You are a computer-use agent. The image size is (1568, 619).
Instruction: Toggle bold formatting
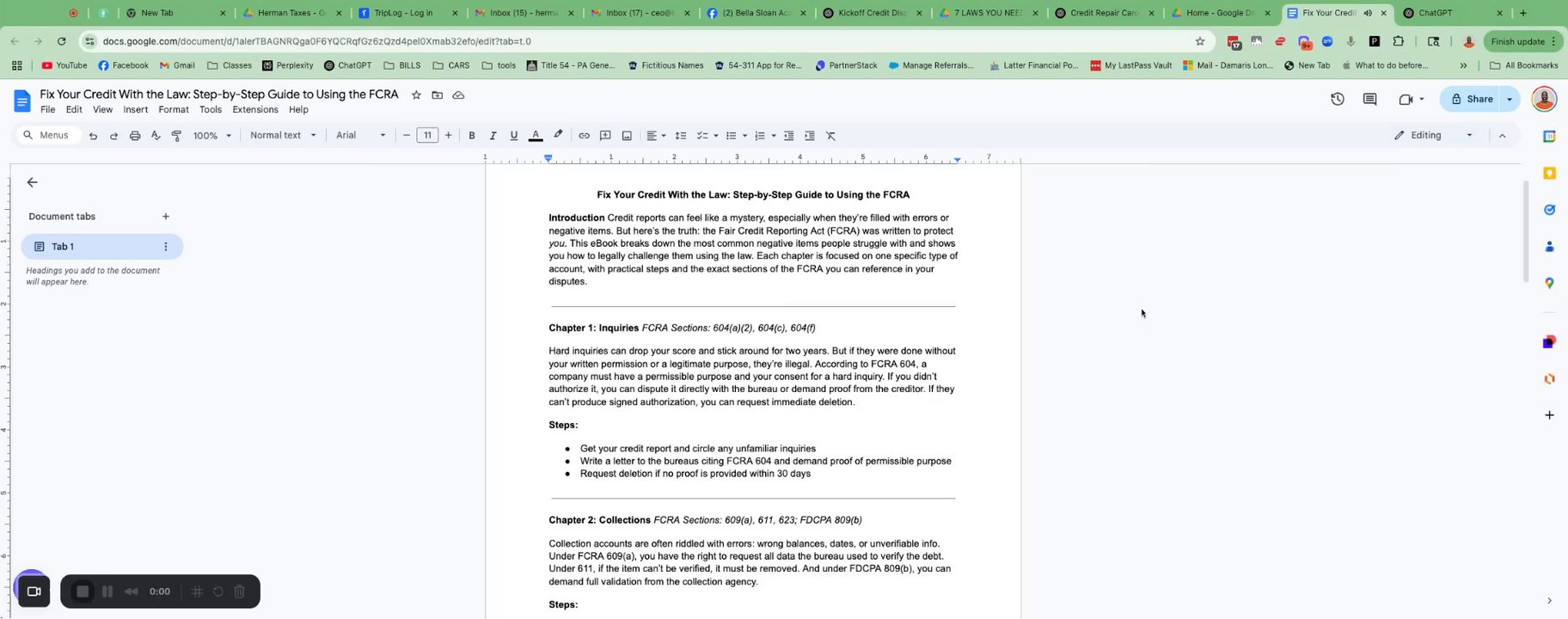tap(472, 136)
